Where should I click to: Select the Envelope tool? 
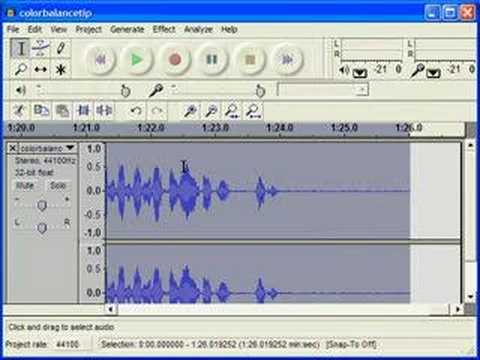(x=40, y=49)
